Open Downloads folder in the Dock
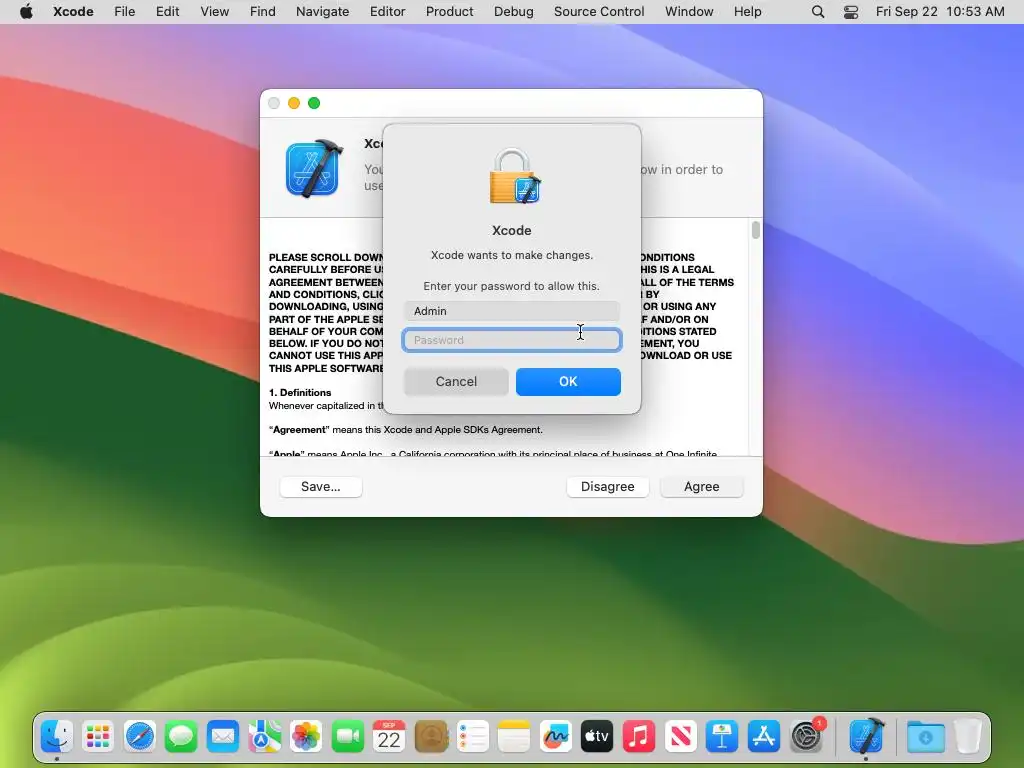 pos(925,737)
